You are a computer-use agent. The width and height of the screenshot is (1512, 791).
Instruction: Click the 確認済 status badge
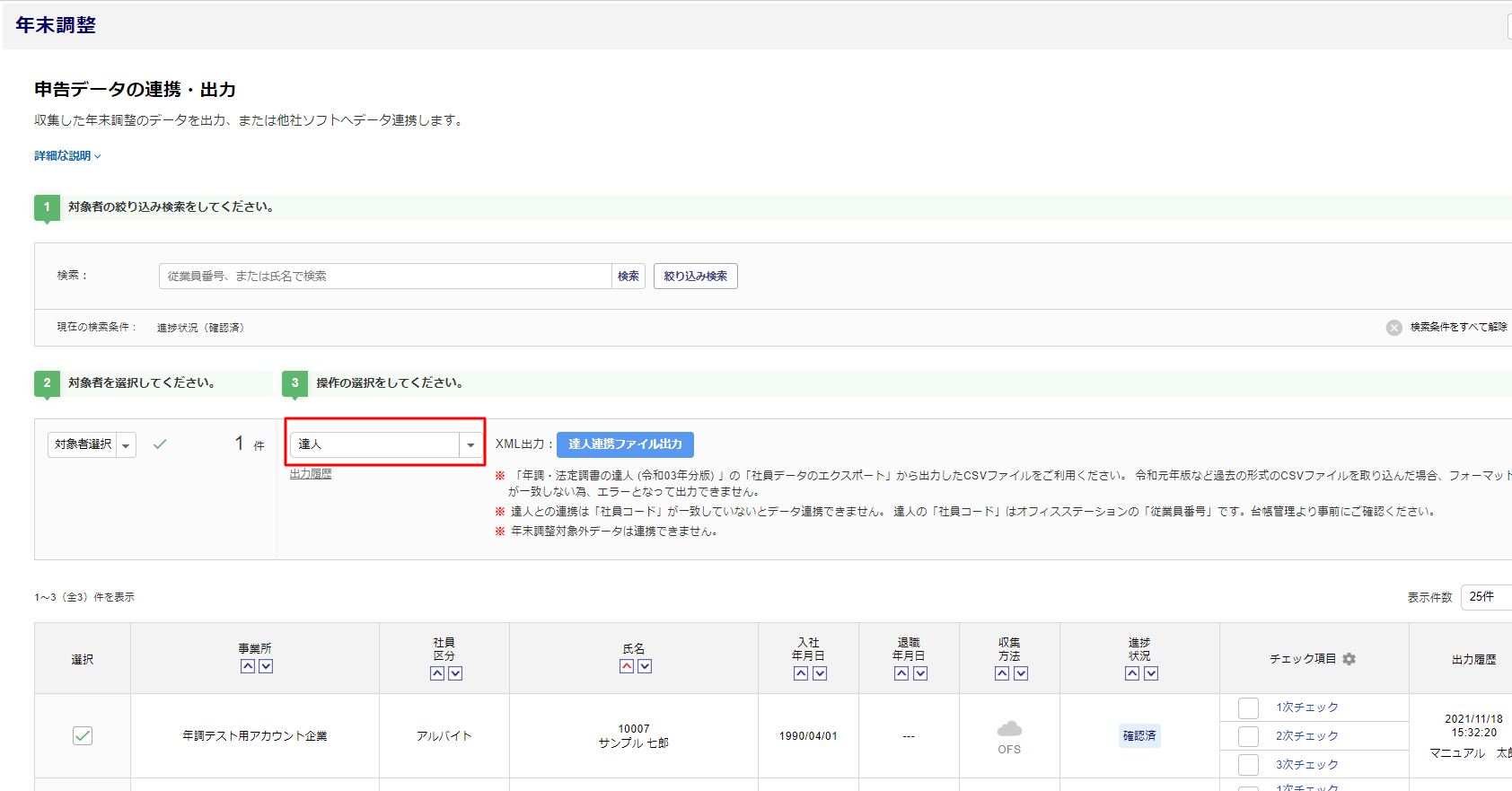[1139, 736]
